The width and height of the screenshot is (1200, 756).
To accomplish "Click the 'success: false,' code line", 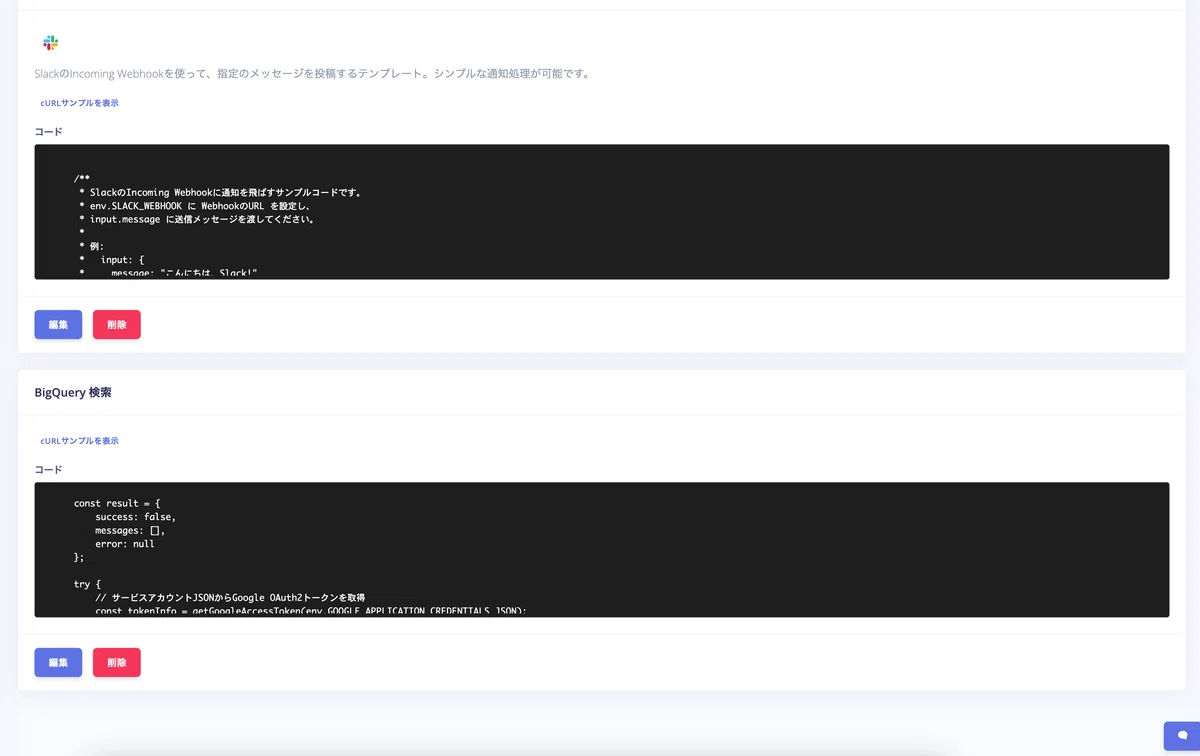I will point(136,517).
